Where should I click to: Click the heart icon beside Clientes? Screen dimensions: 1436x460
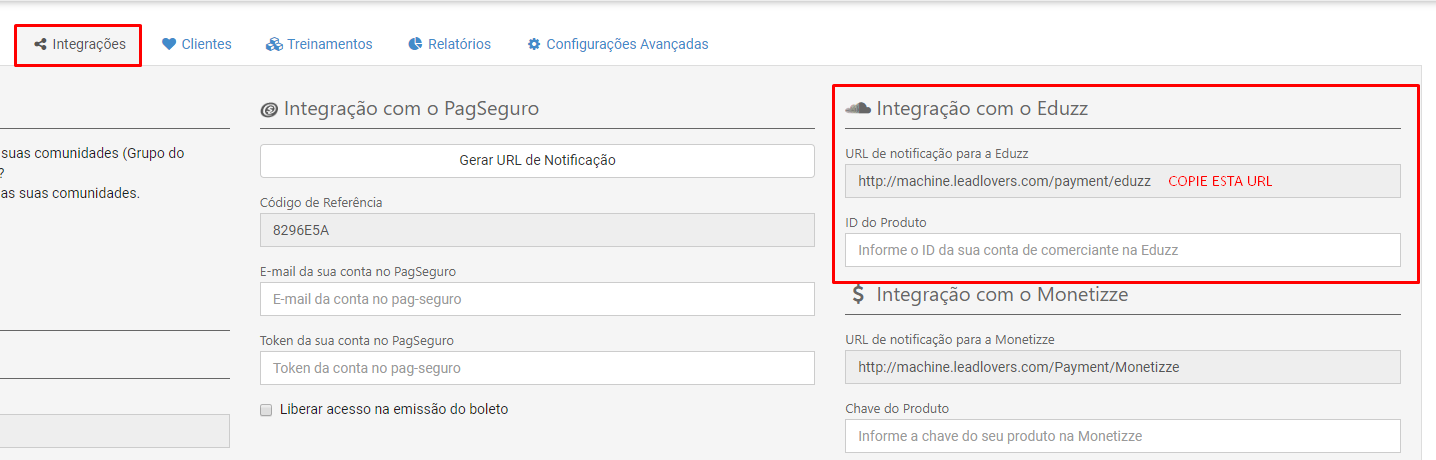[169, 44]
